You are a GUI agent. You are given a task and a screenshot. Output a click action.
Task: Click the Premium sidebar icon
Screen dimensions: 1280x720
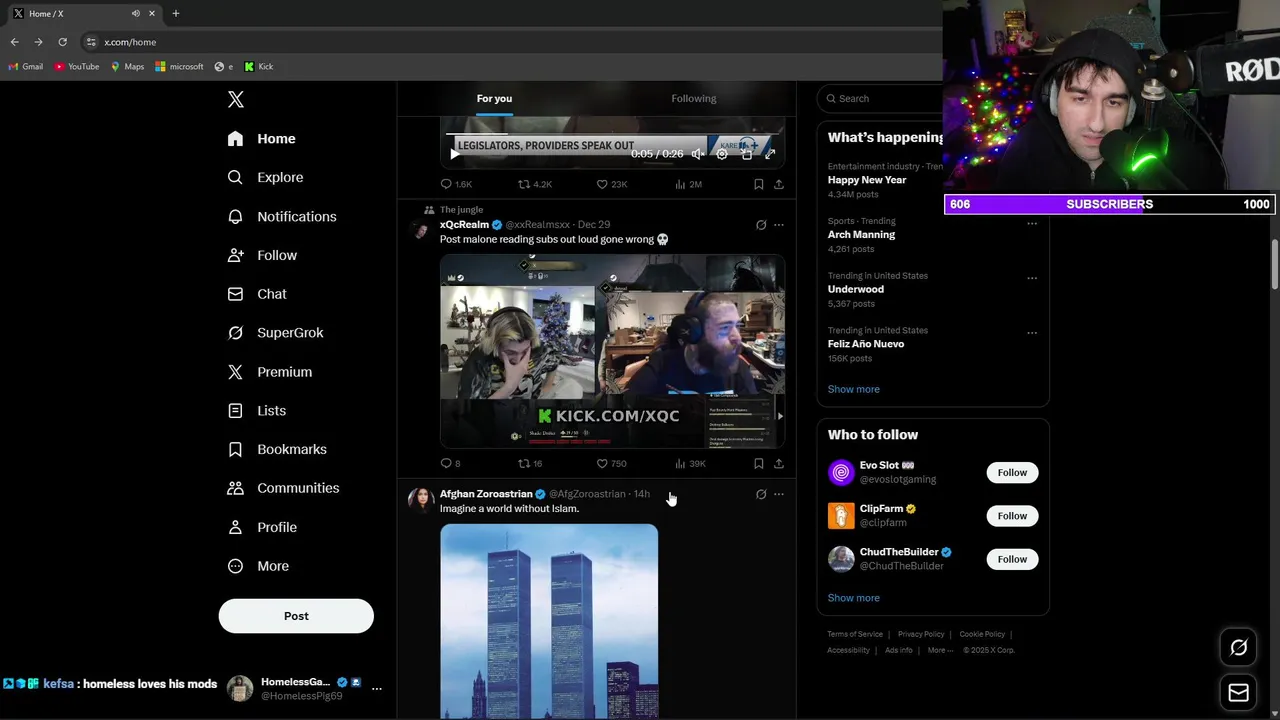click(235, 372)
